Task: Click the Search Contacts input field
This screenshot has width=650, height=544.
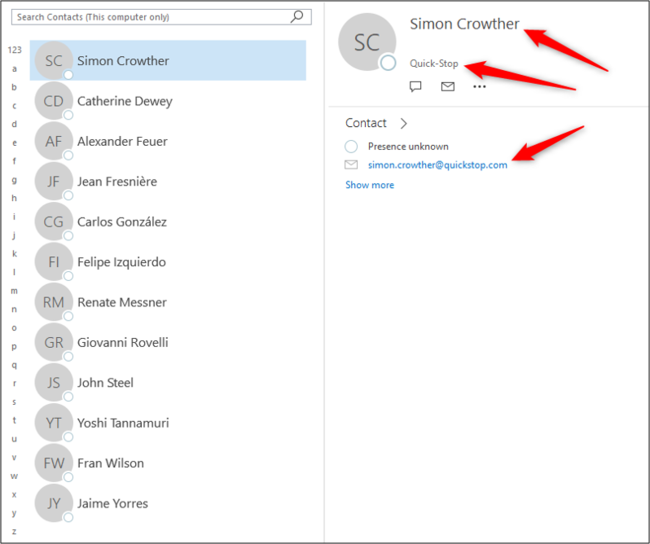Action: [161, 17]
